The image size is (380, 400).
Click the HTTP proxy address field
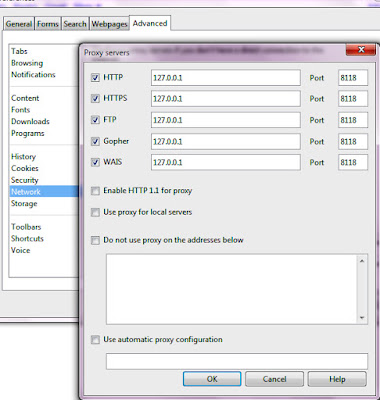click(x=226, y=78)
